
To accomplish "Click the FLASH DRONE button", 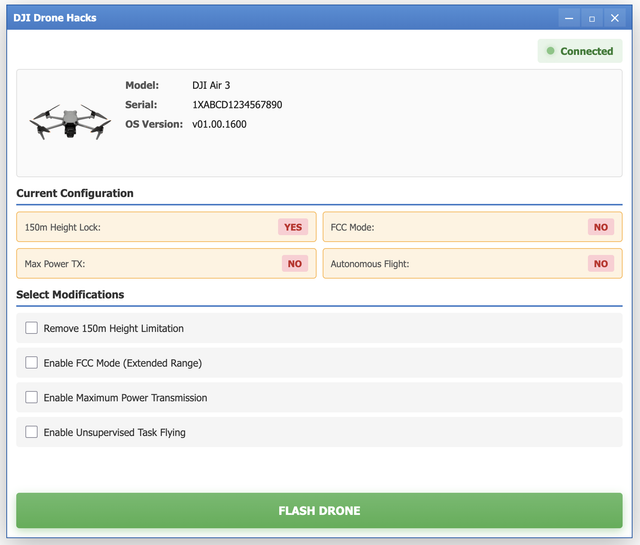I will tap(319, 510).
